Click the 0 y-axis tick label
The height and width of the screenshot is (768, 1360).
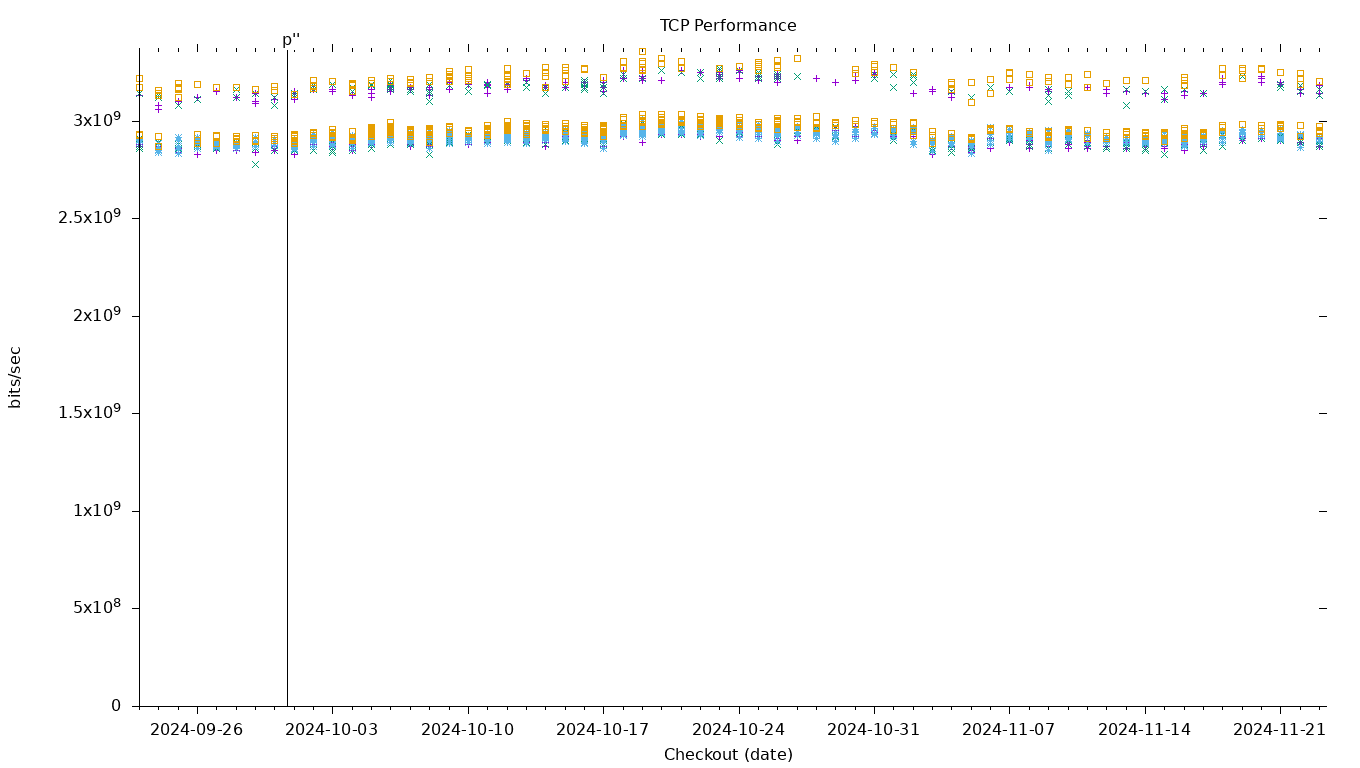coord(116,706)
